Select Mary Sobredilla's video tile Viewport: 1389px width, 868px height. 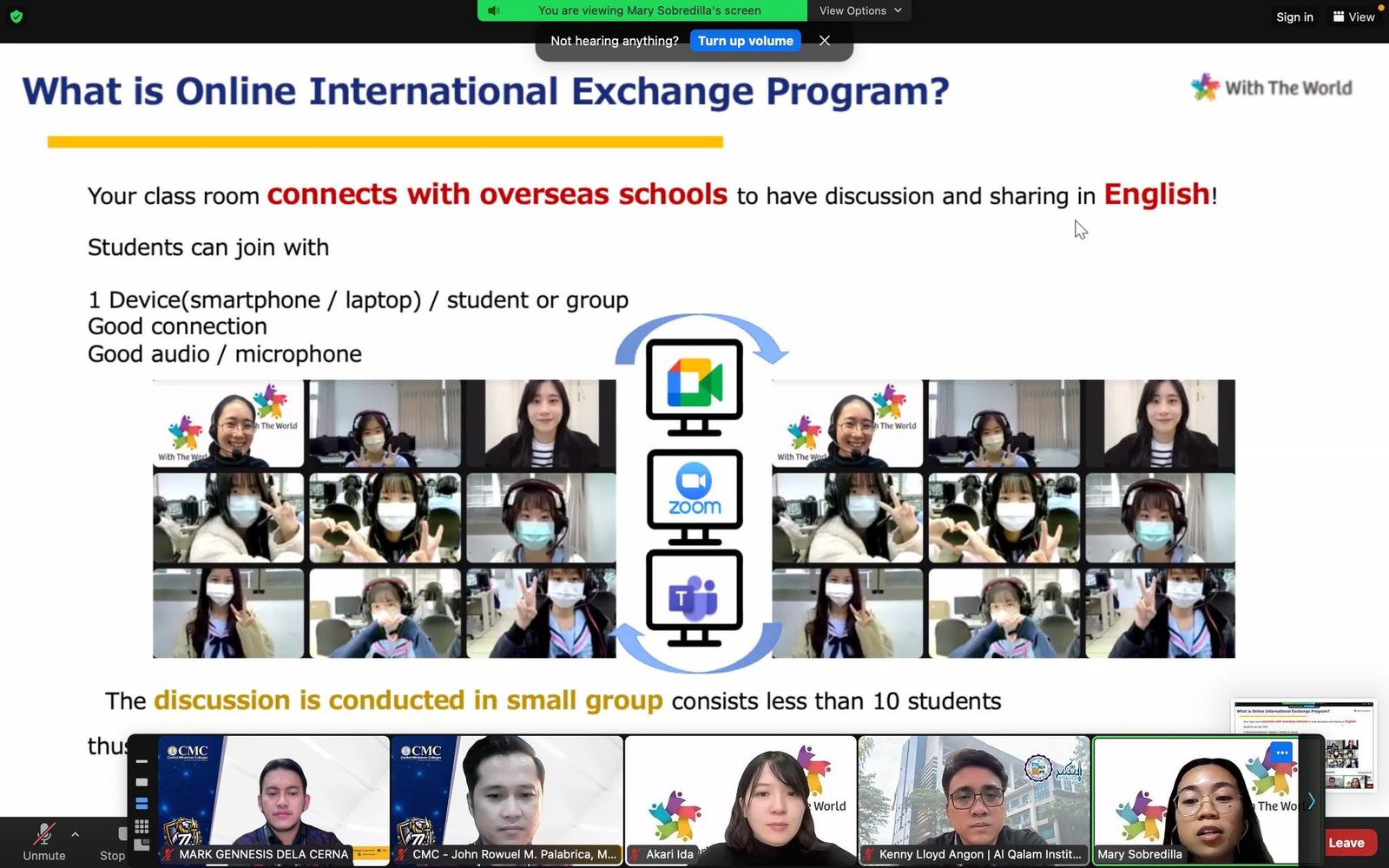(1196, 800)
